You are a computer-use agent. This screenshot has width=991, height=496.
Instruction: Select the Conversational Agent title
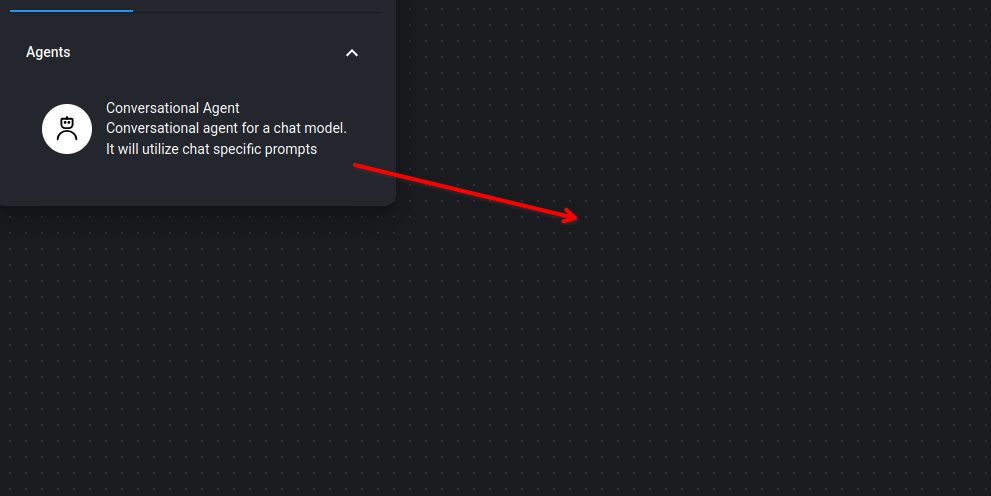pos(173,108)
